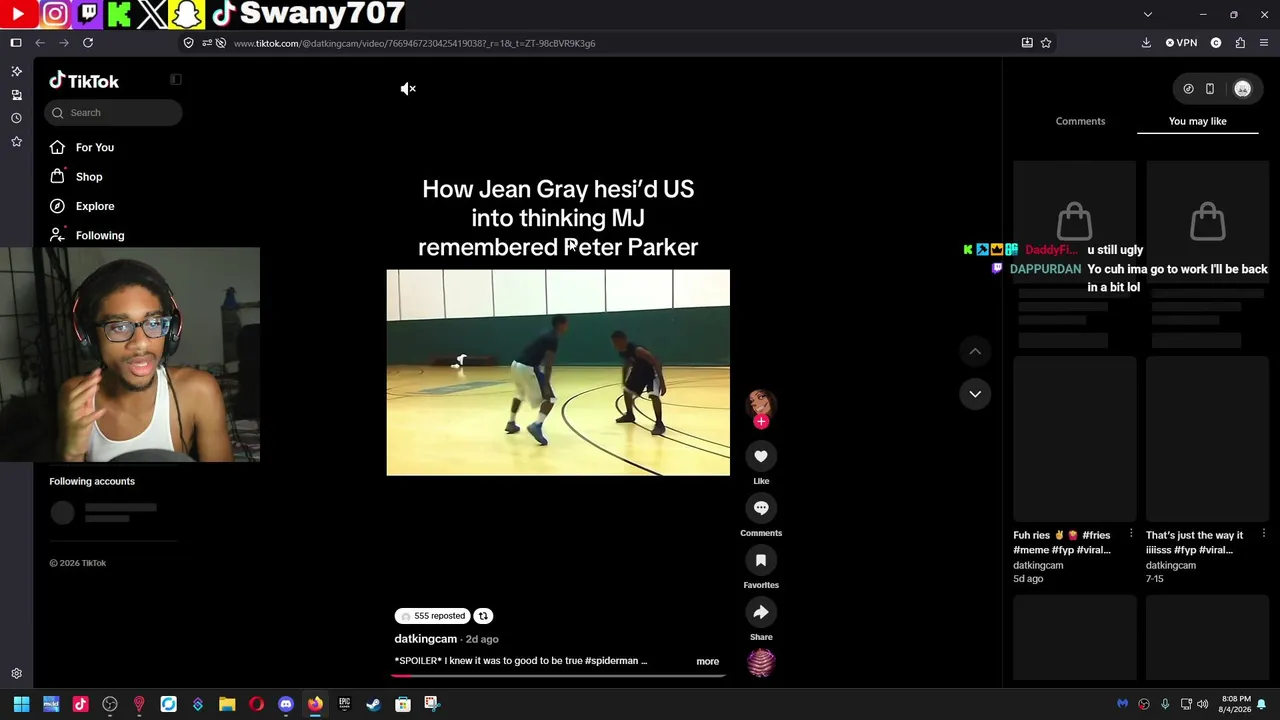
Task: Open the browser downloads panel
Action: click(1146, 43)
